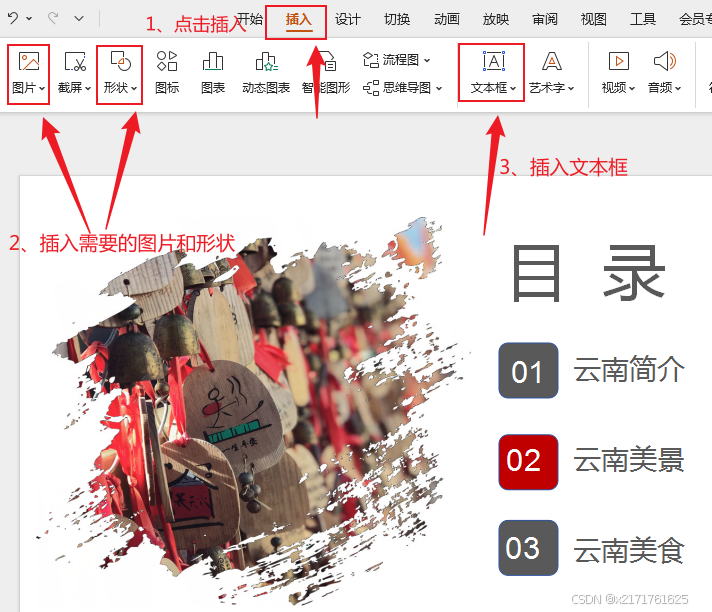Image resolution: width=712 pixels, height=612 pixels.
Task: Click the 视频 video insert icon
Action: pyautogui.click(x=619, y=61)
